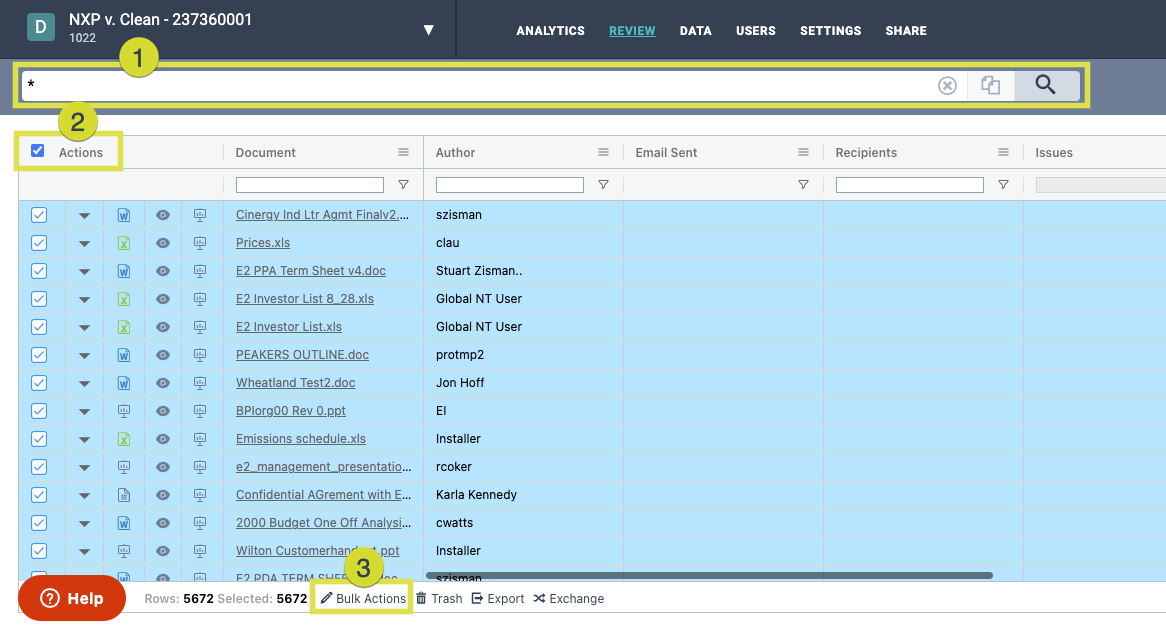Image resolution: width=1166 pixels, height=629 pixels.
Task: Click the horizontal table scrollbar
Action: click(x=709, y=575)
